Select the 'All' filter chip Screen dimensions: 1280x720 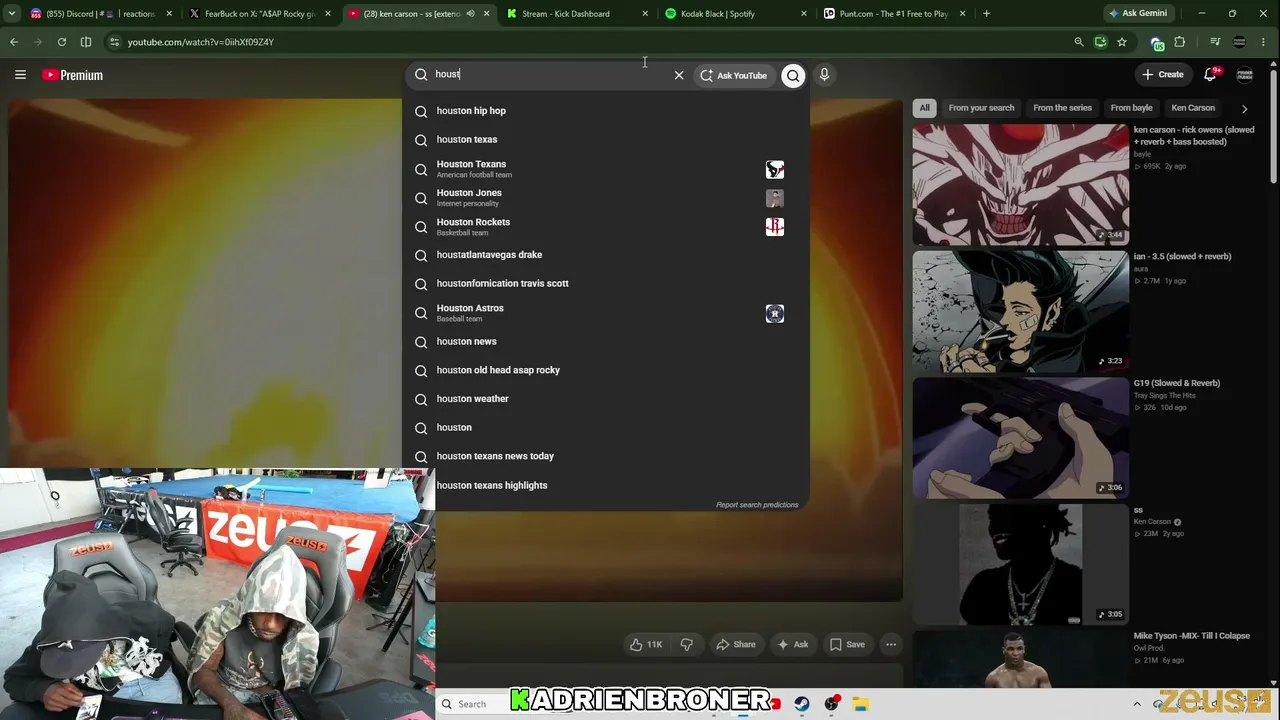click(x=925, y=108)
